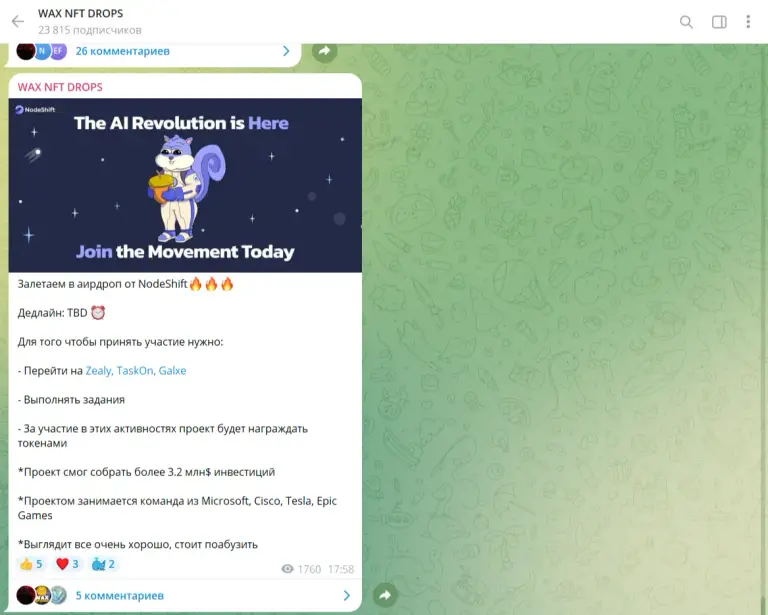Open the TaskOn link

[136, 371]
